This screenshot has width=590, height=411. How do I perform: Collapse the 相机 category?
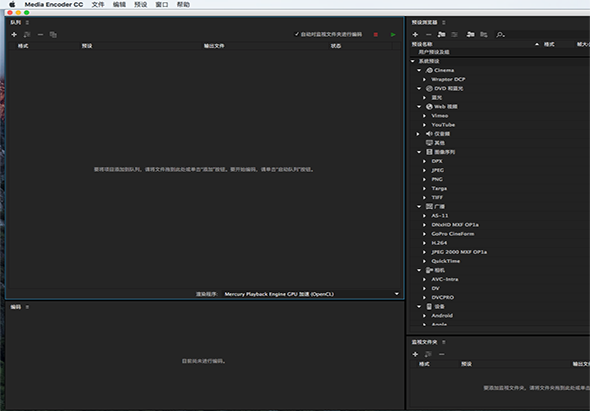[419, 270]
